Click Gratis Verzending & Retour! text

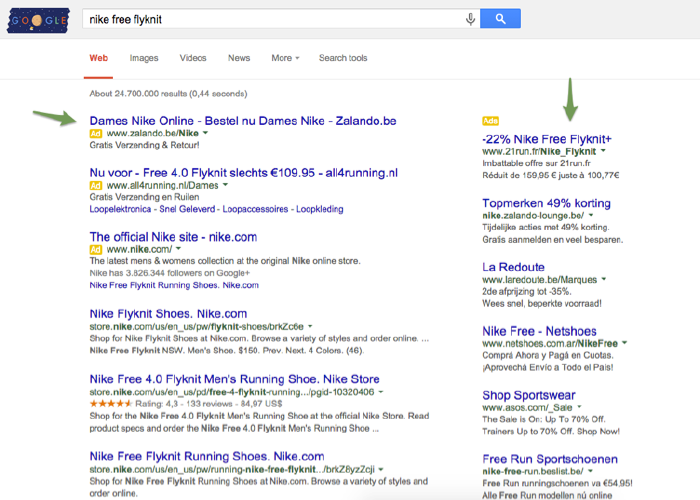click(x=144, y=146)
